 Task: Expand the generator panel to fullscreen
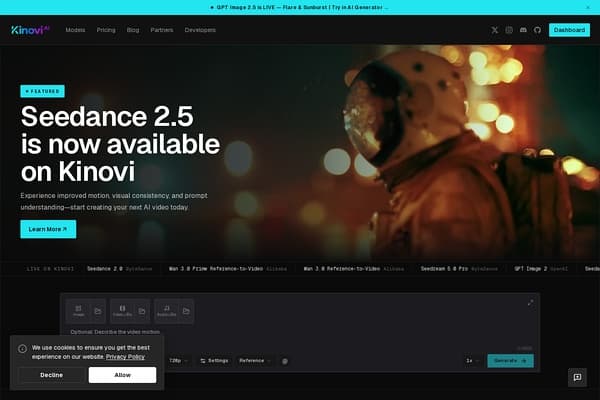[530, 303]
